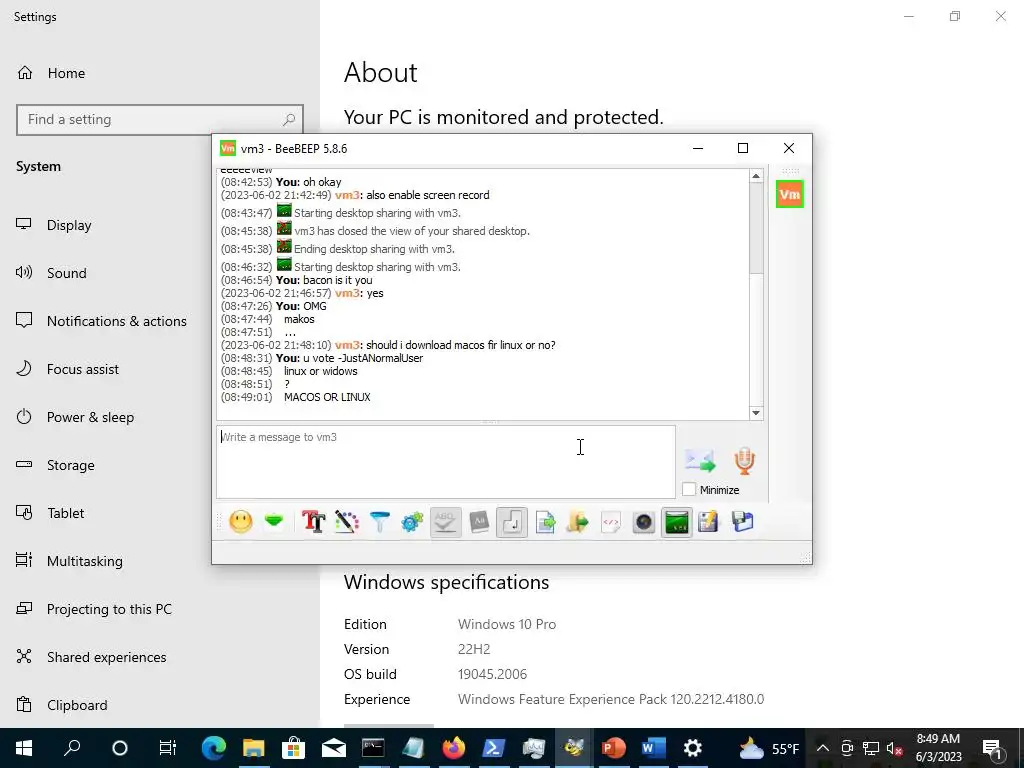The image size is (1024, 768).
Task: Open PowerPoint from the taskbar
Action: tap(613, 748)
